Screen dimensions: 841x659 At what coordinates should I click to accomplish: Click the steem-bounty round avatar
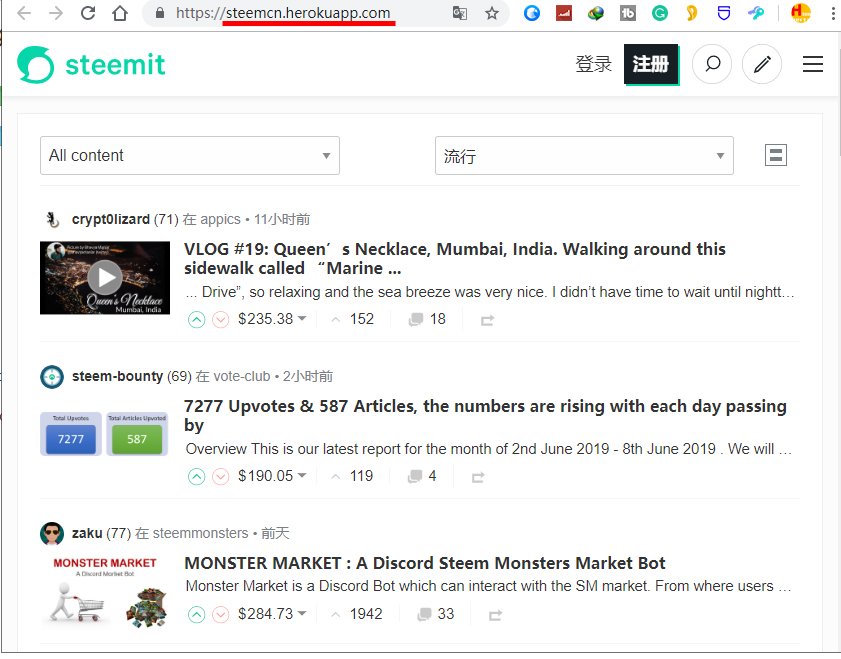pyautogui.click(x=52, y=377)
